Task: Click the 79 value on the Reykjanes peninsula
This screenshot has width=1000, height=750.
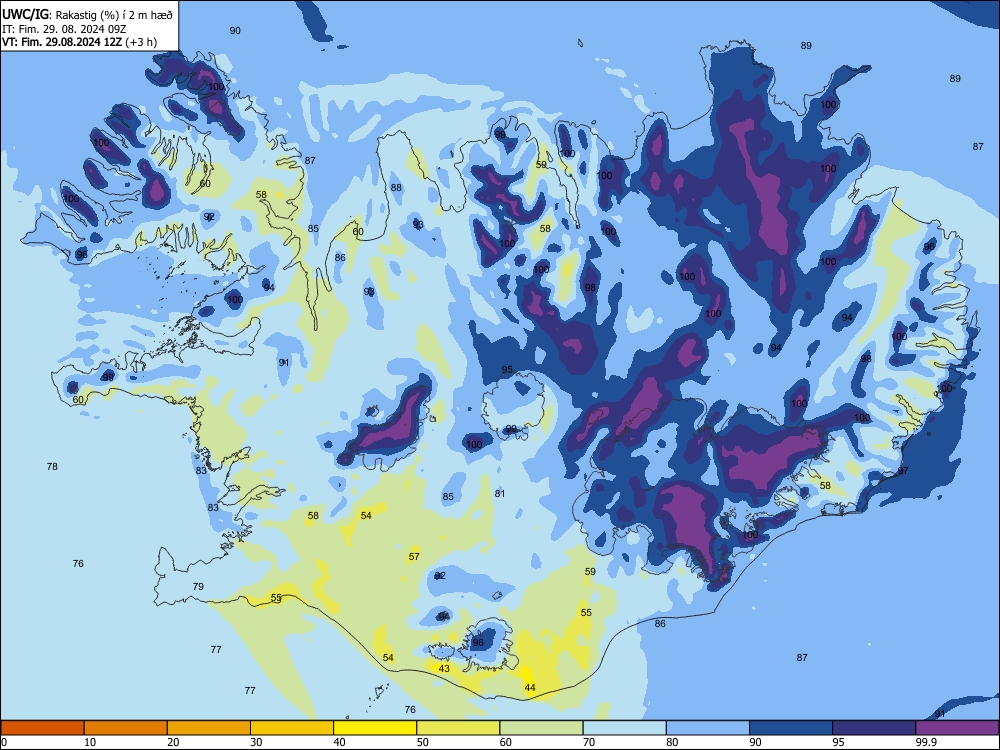Action: click(198, 587)
